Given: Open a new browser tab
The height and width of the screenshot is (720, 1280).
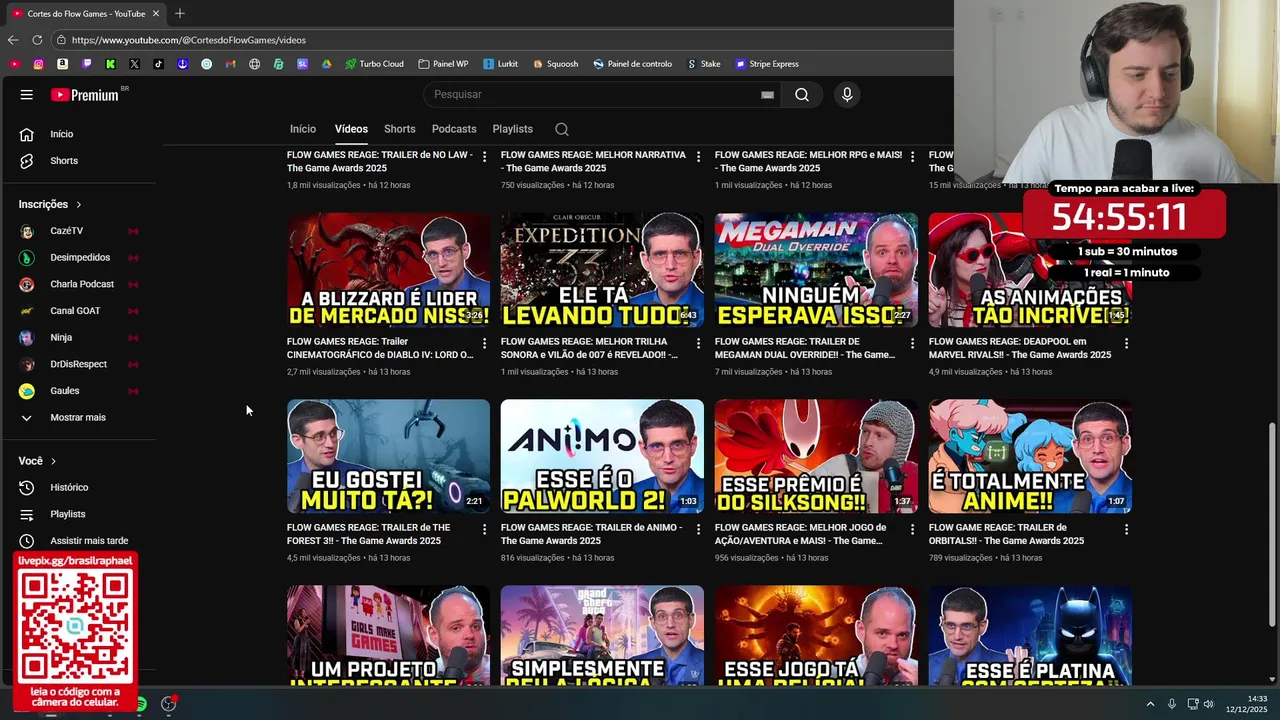Looking at the screenshot, I should click(x=180, y=14).
